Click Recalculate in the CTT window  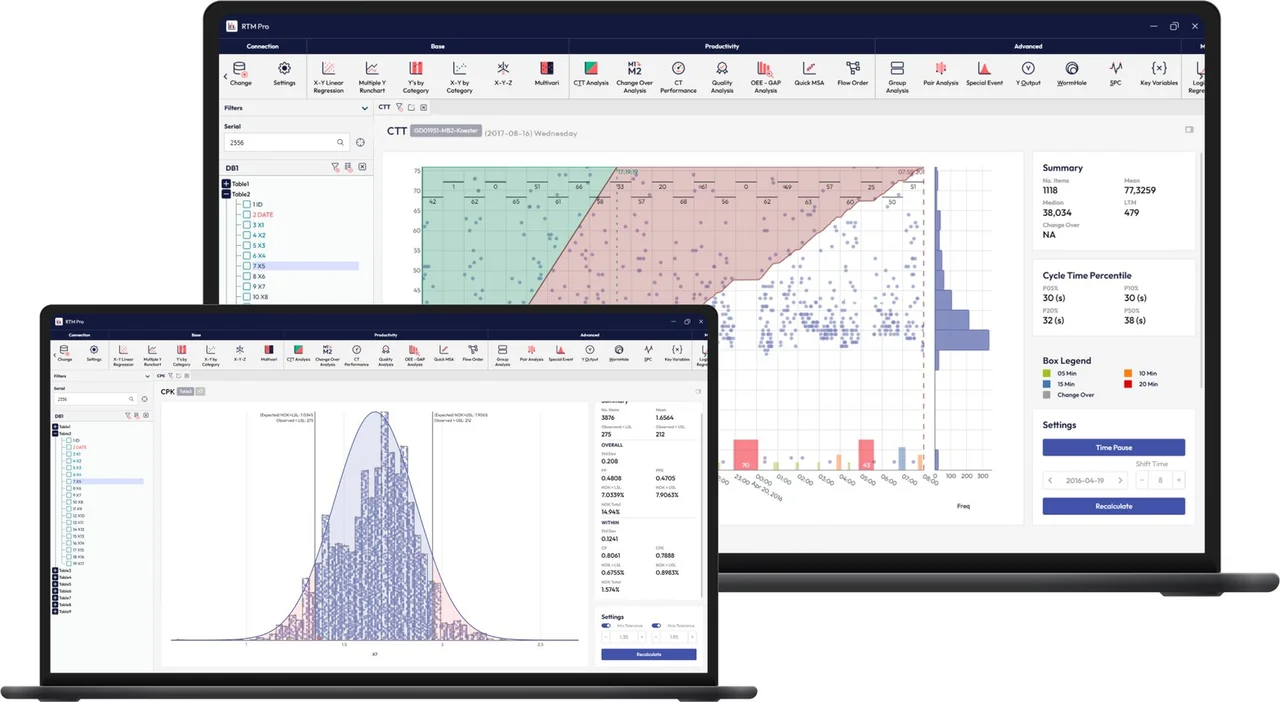1113,506
